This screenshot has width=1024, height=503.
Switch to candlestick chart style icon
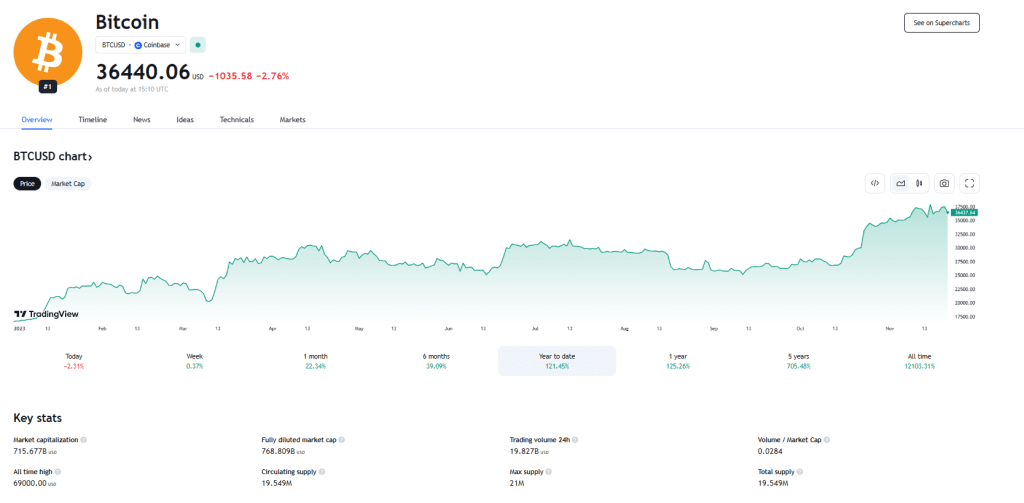918,183
